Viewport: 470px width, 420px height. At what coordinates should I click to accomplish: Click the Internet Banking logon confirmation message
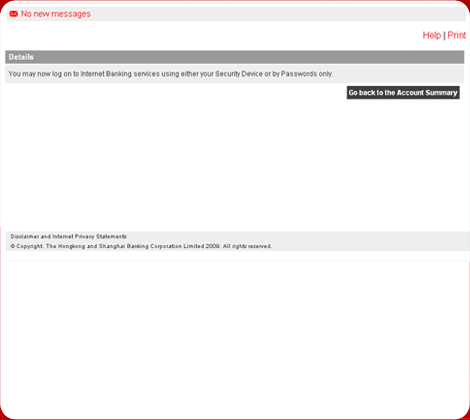pos(171,74)
